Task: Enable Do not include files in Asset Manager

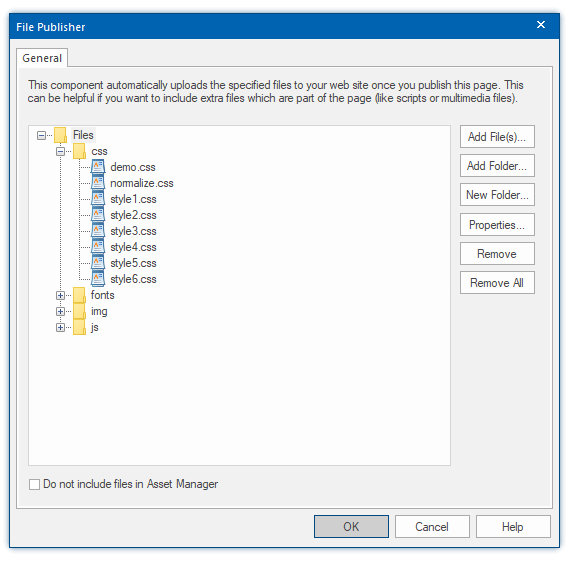Action: 34,484
